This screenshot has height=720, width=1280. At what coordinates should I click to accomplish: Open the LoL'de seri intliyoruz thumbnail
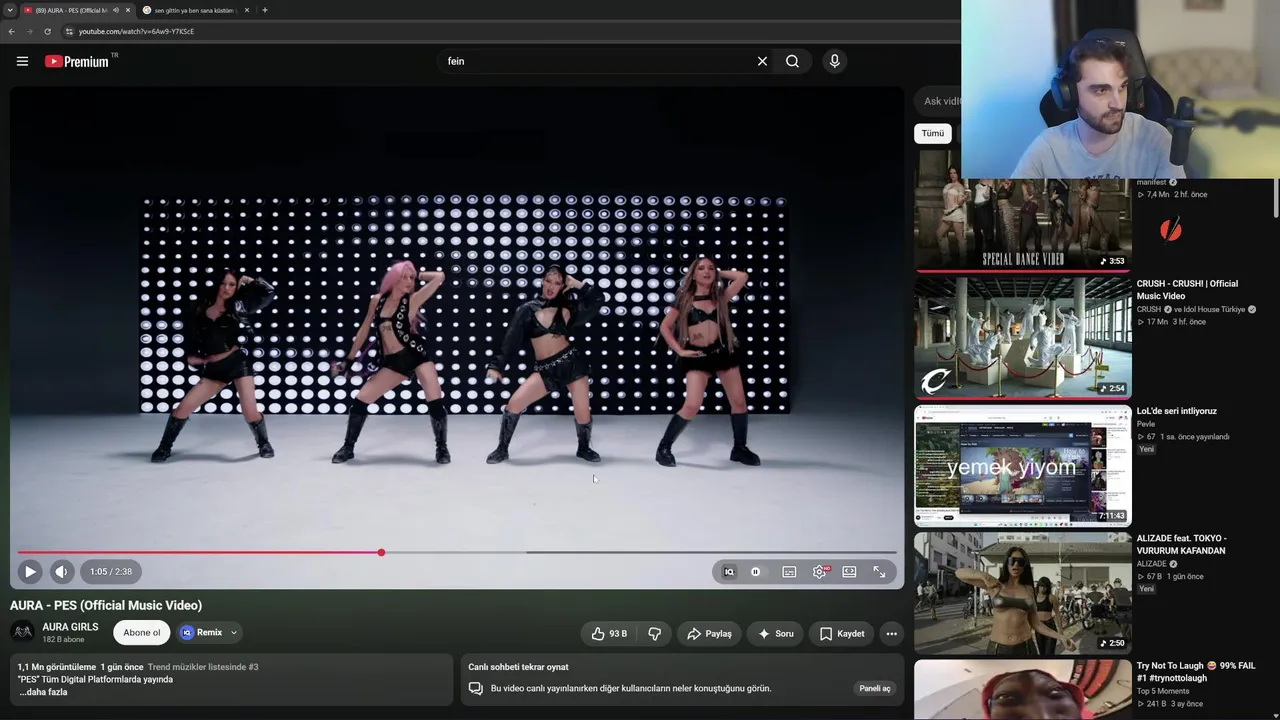[x=1023, y=465]
